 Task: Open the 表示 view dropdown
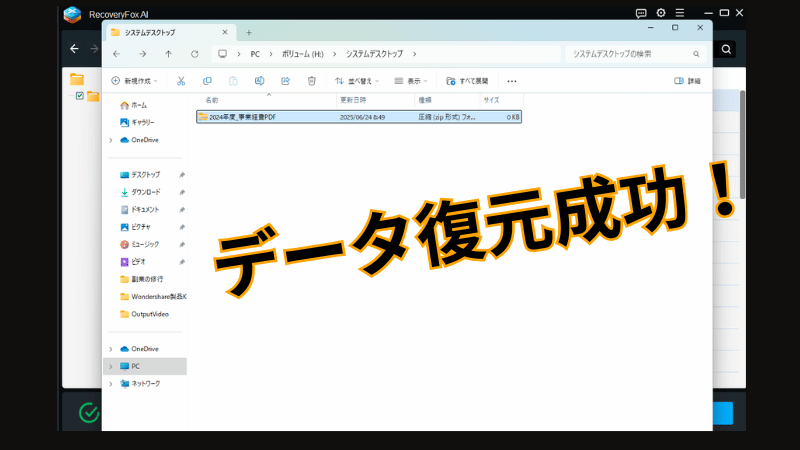[x=411, y=80]
